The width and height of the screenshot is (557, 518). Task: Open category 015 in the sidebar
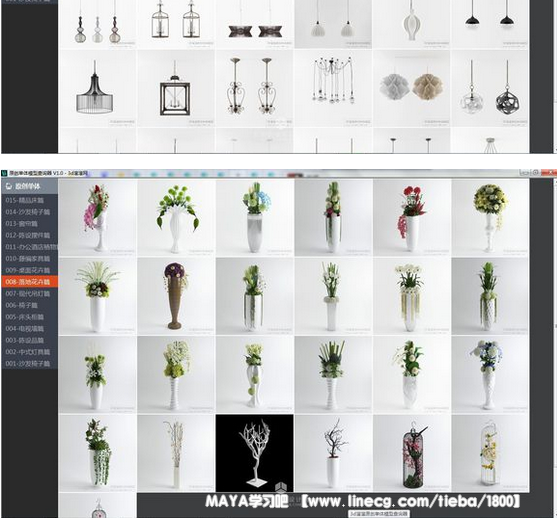pos(29,200)
